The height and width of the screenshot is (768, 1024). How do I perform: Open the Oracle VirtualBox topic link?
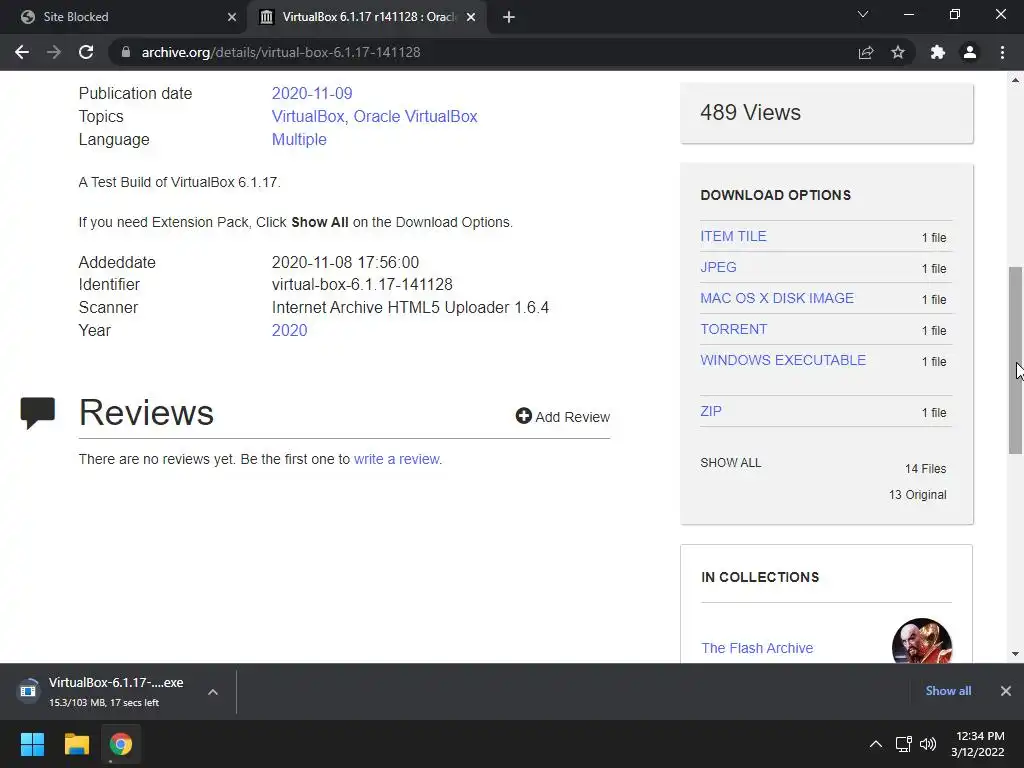tap(415, 116)
